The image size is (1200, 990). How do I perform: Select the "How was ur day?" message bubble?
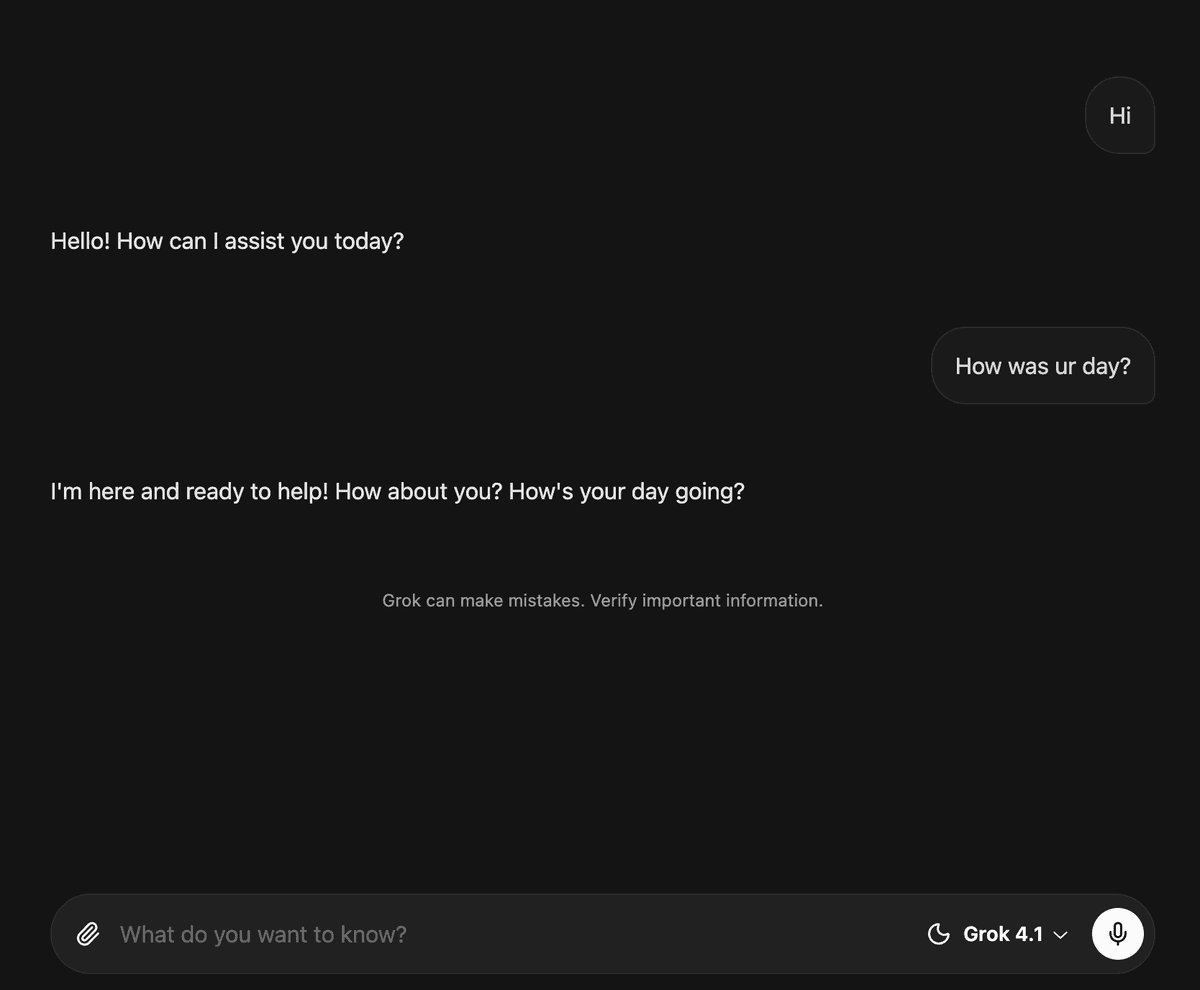click(x=1042, y=366)
